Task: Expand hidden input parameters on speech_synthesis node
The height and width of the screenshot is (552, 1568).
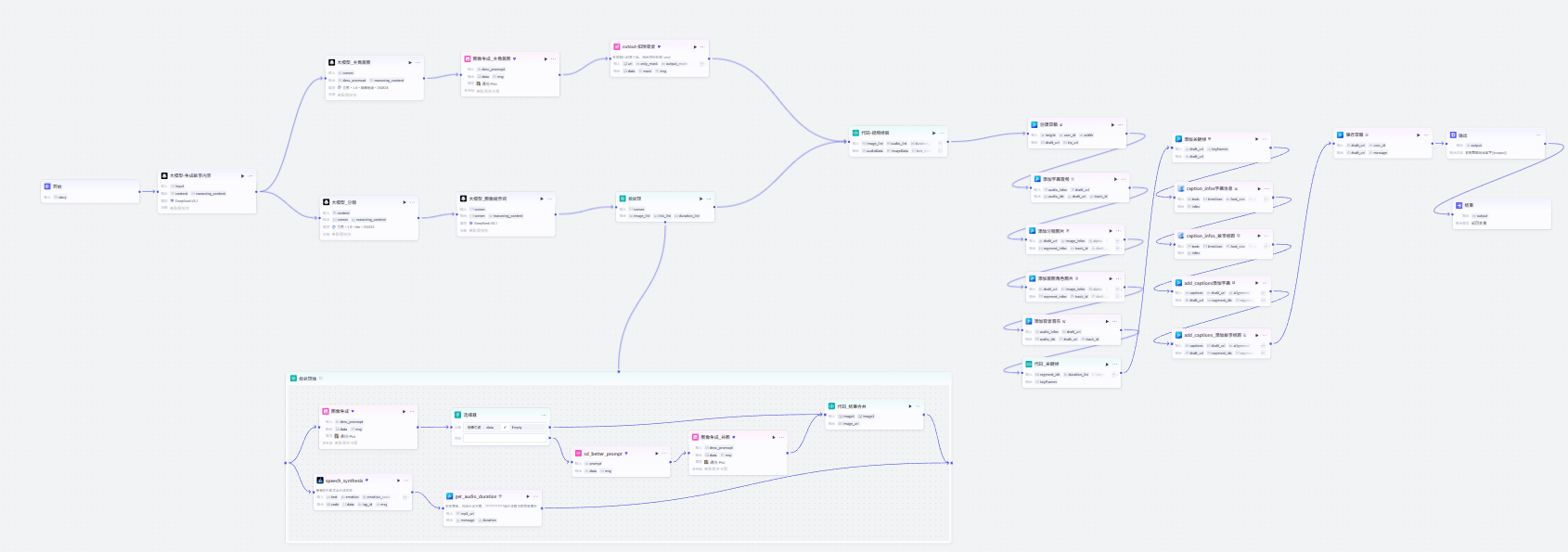Action: pos(405,497)
